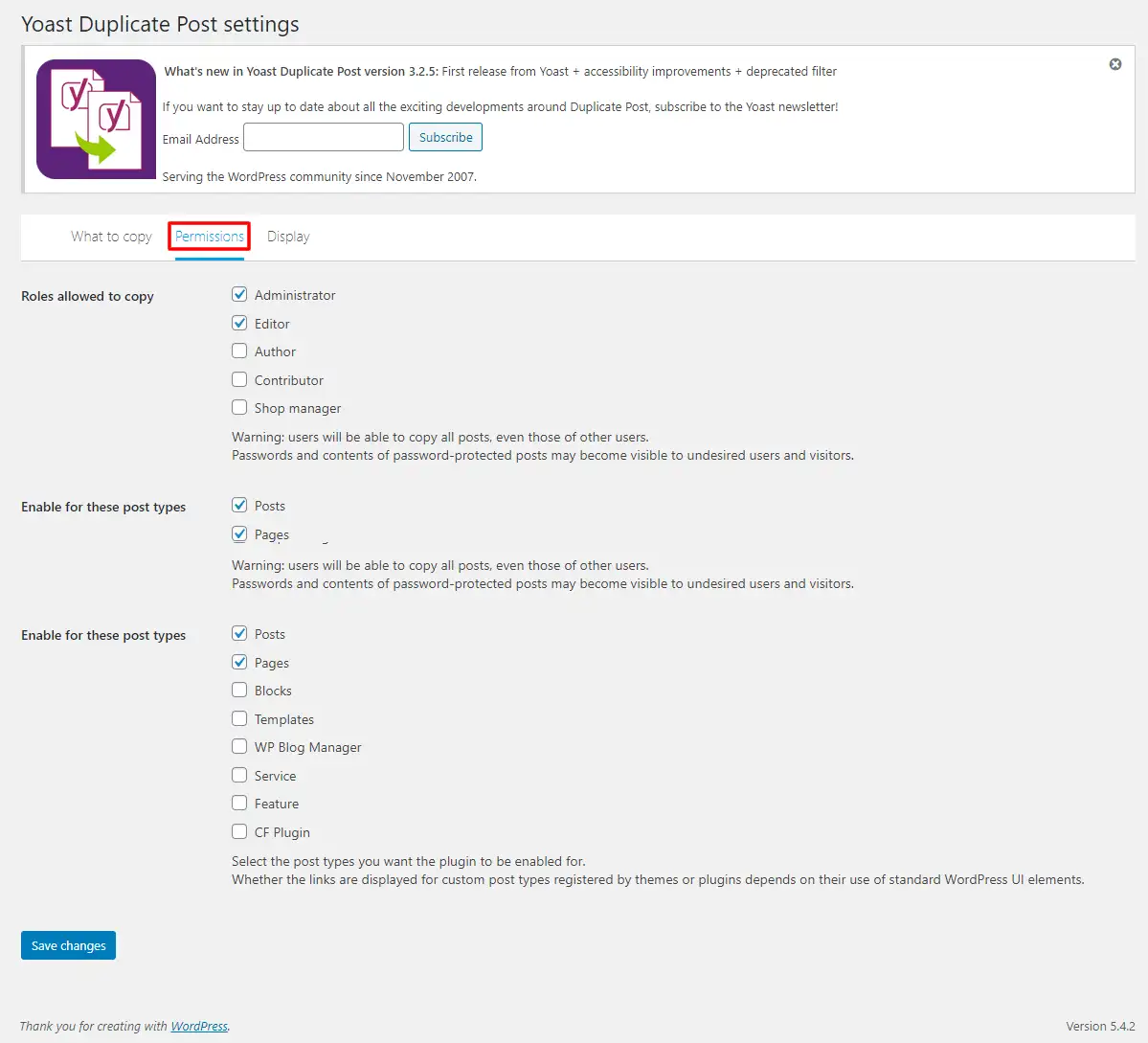Switch to the What to copy tab
This screenshot has width=1148, height=1043.
tap(111, 237)
